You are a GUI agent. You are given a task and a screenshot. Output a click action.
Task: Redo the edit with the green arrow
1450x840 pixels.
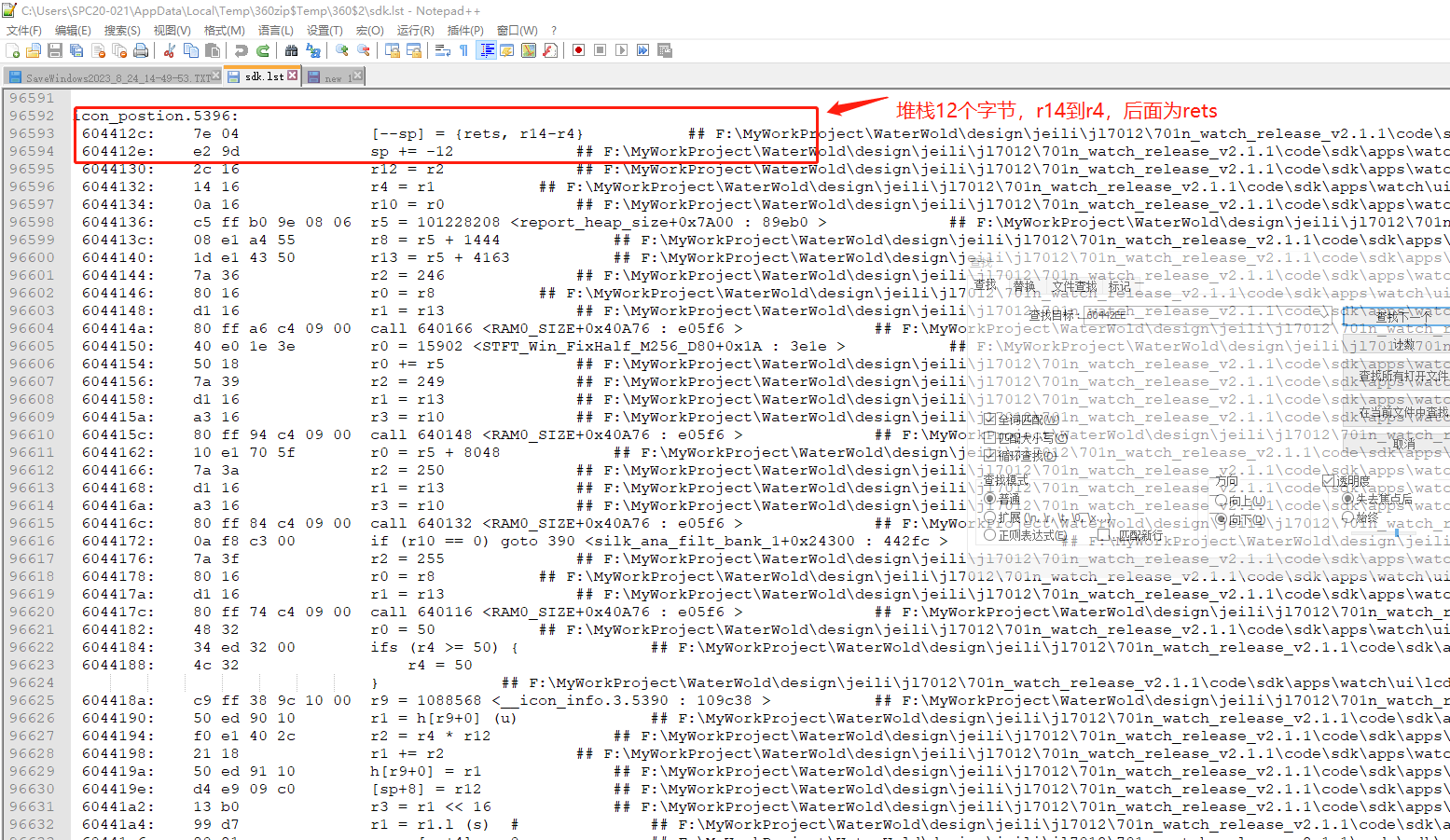pos(263,50)
